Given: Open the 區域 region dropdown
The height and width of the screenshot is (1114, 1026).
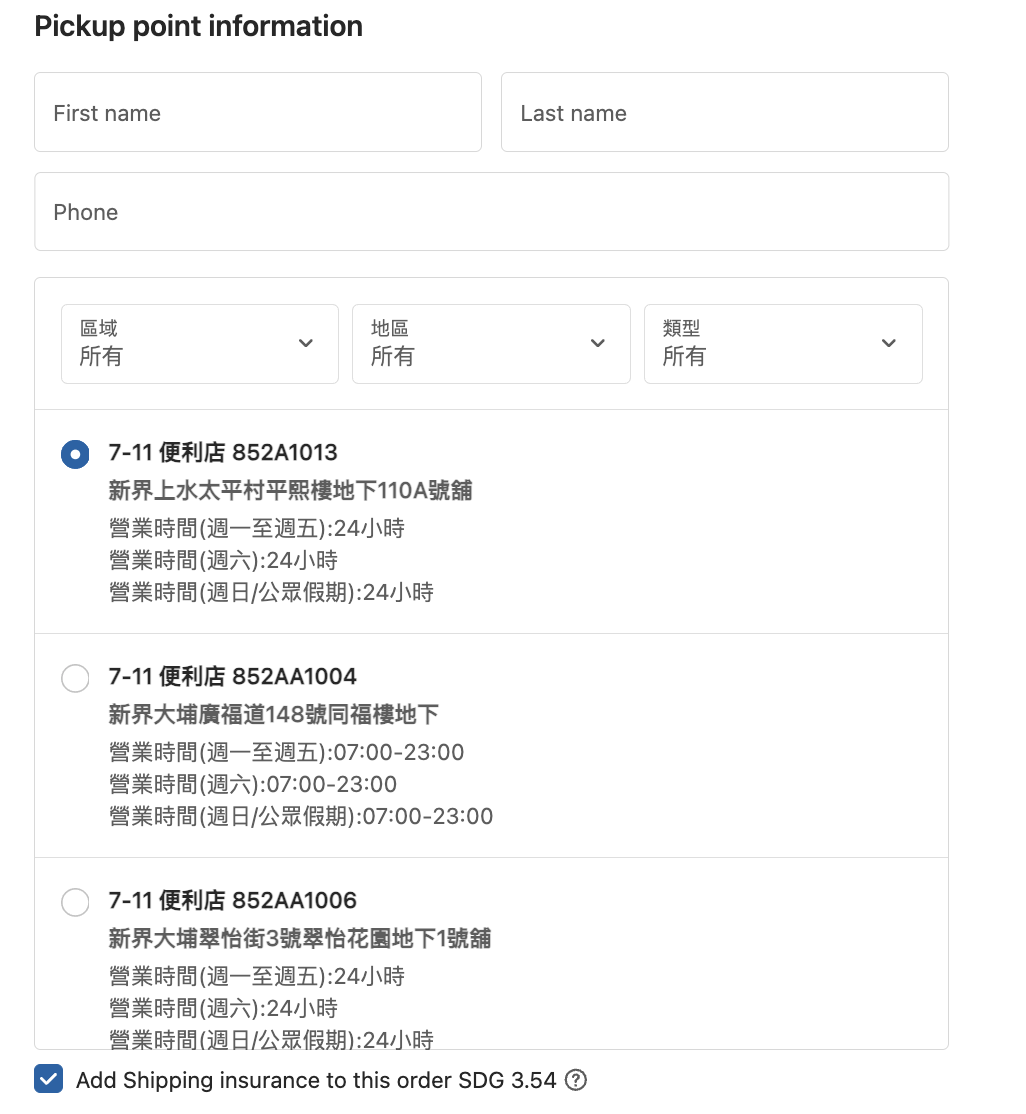Looking at the screenshot, I should tap(200, 344).
